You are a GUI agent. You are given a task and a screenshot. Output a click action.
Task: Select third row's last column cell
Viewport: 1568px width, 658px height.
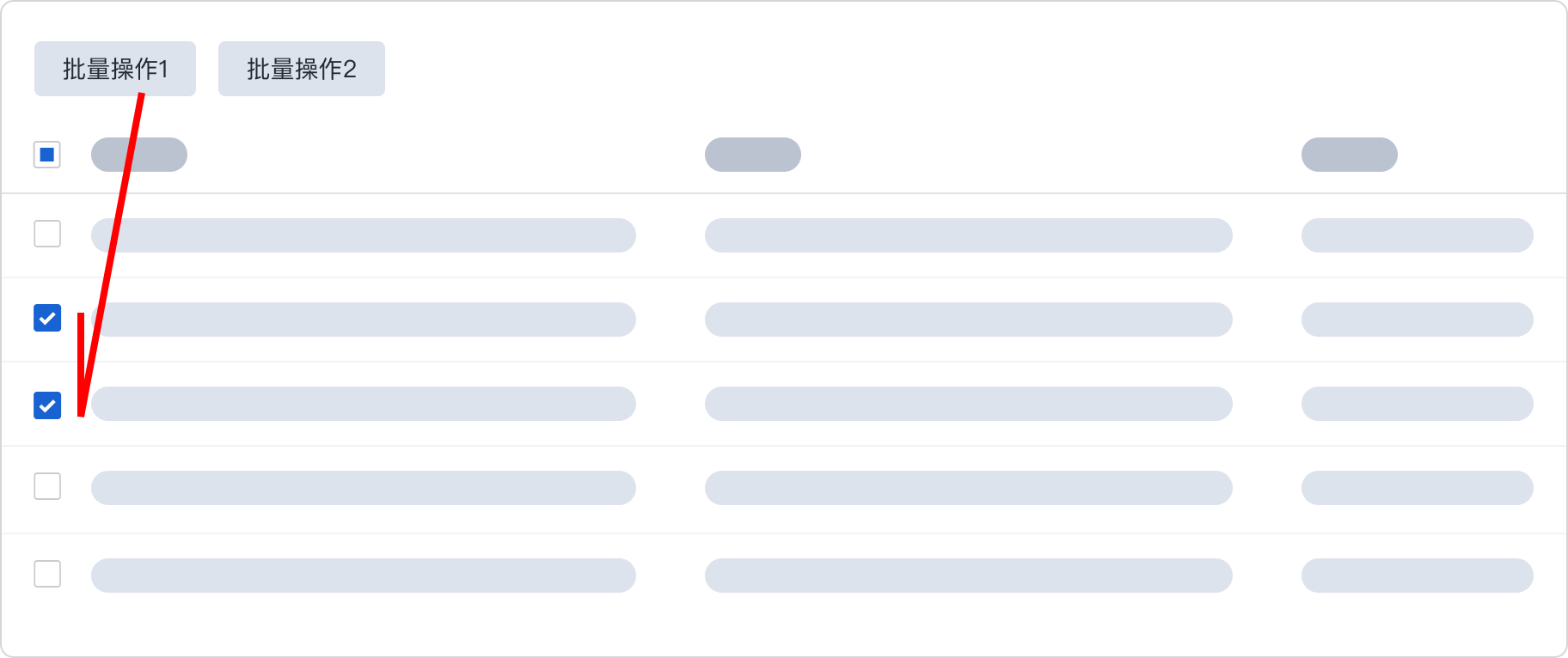click(1417, 404)
